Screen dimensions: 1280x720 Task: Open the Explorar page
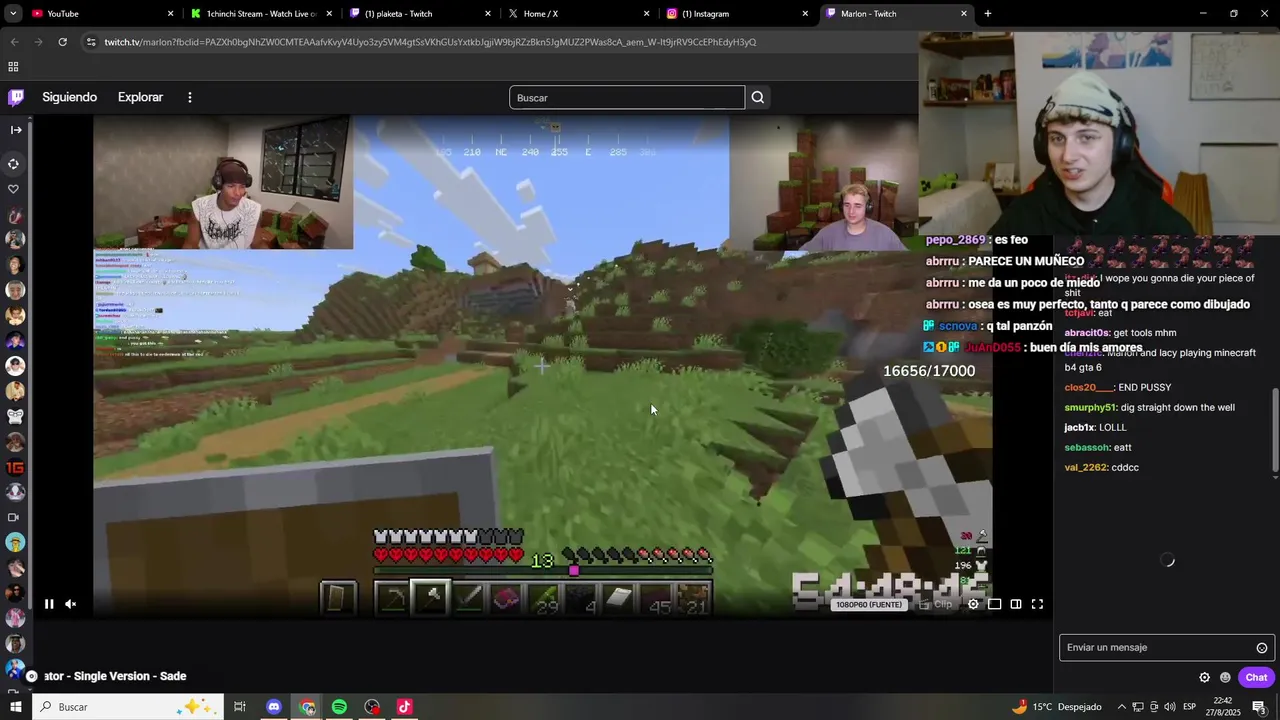[x=140, y=97]
